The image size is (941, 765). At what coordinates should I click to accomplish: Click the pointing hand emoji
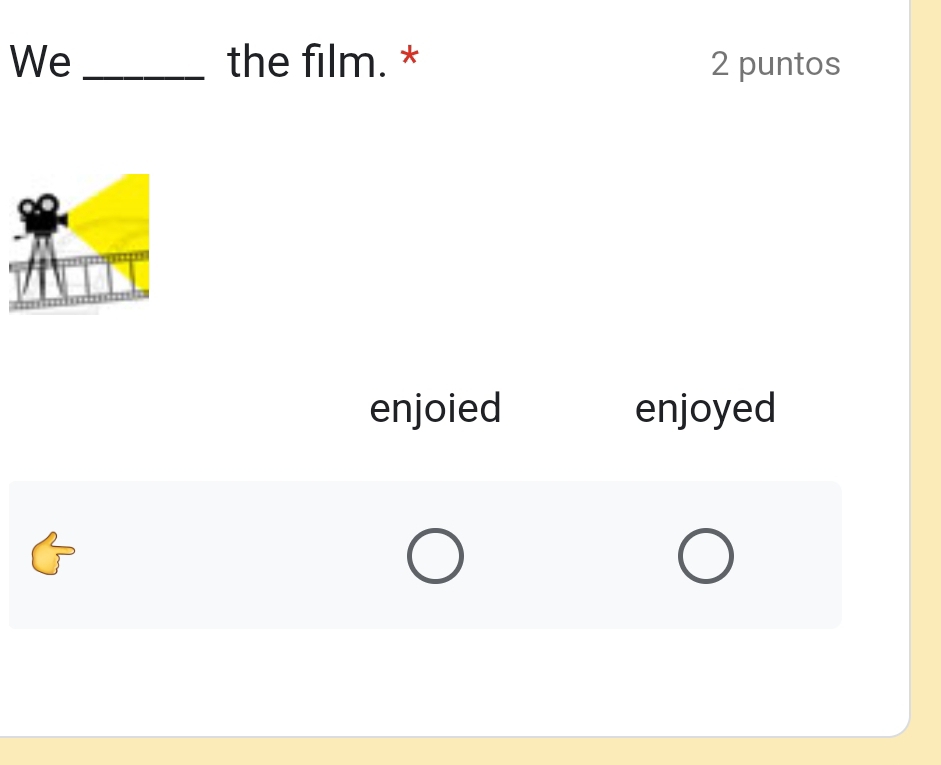click(54, 554)
